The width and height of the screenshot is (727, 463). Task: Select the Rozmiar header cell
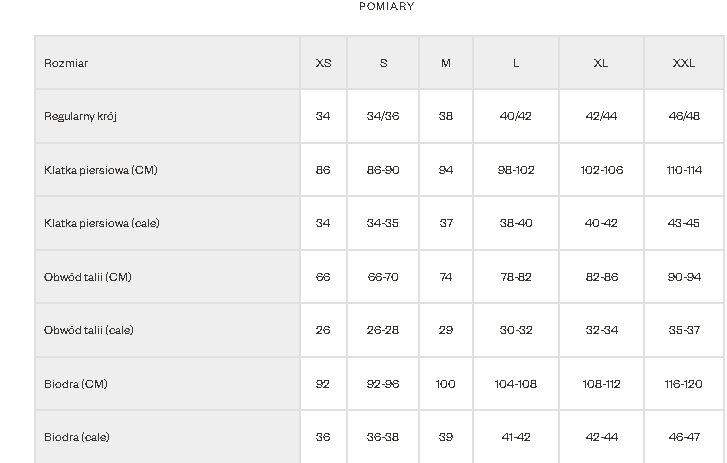66,63
